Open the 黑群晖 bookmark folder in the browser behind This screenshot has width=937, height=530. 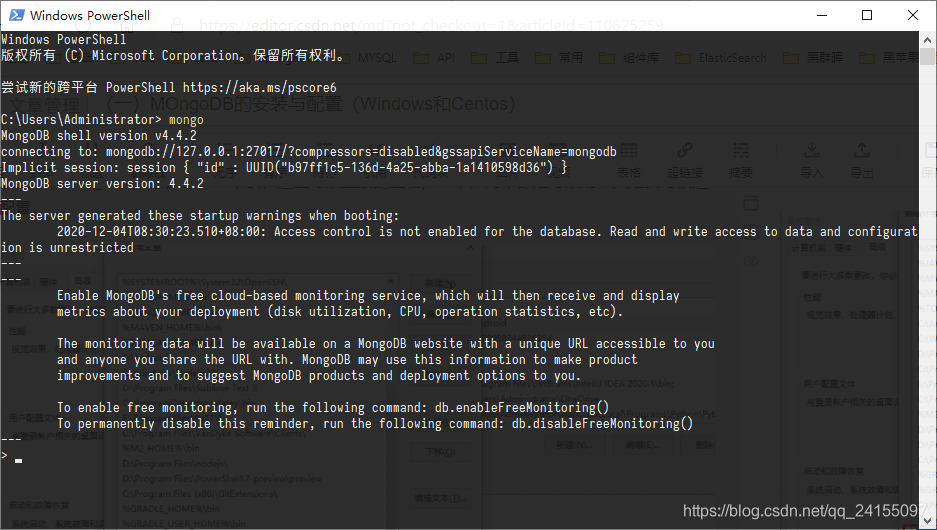(813, 58)
